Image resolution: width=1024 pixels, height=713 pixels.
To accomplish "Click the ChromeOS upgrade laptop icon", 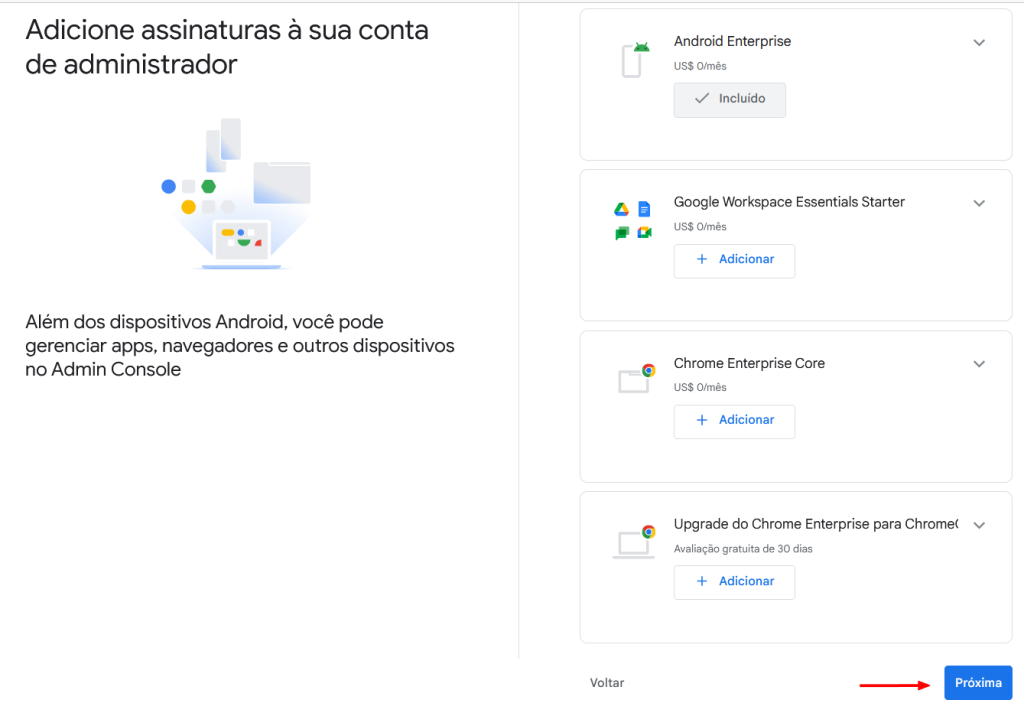I will tap(634, 541).
